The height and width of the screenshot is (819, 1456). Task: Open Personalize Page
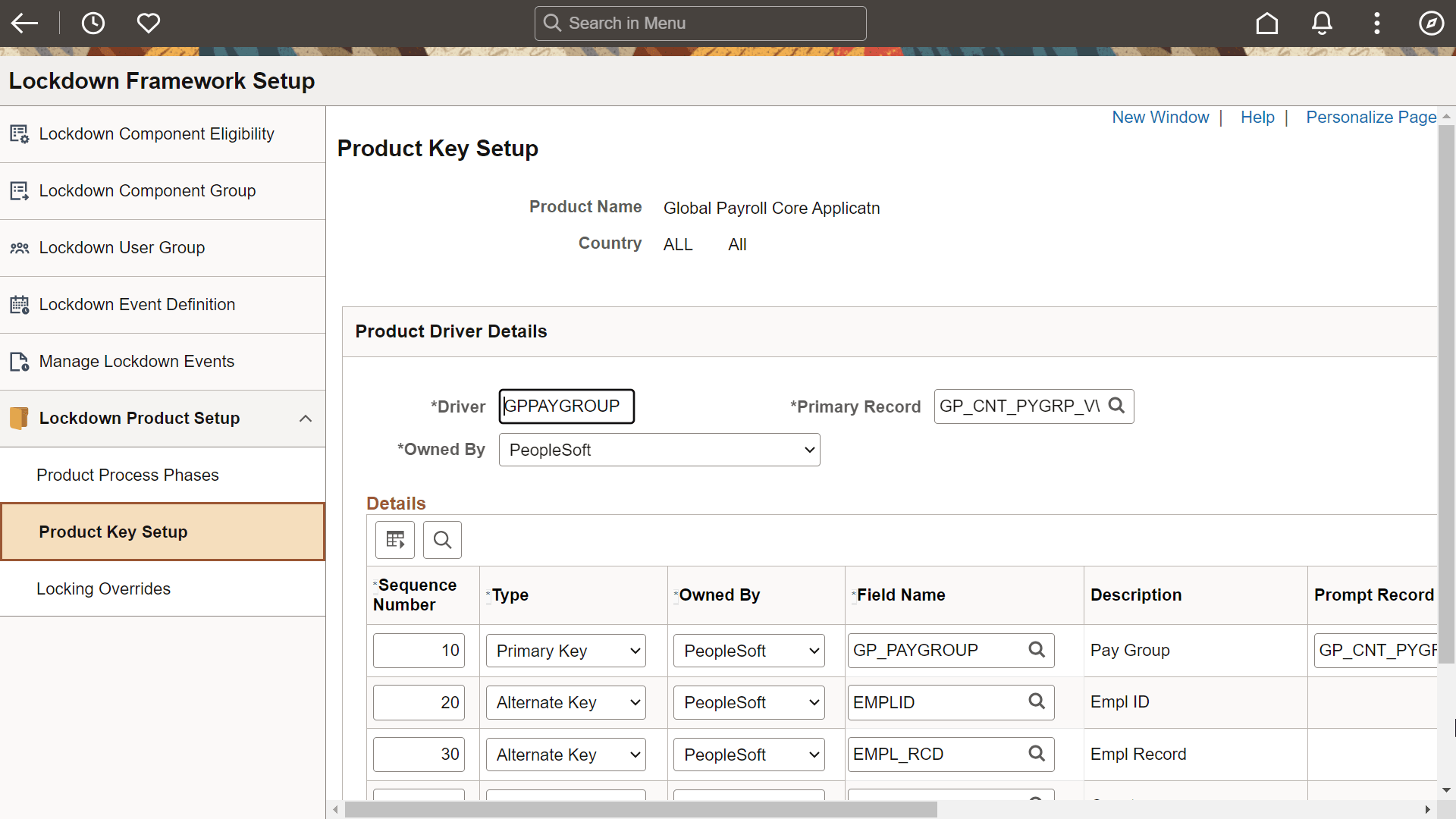click(x=1371, y=117)
